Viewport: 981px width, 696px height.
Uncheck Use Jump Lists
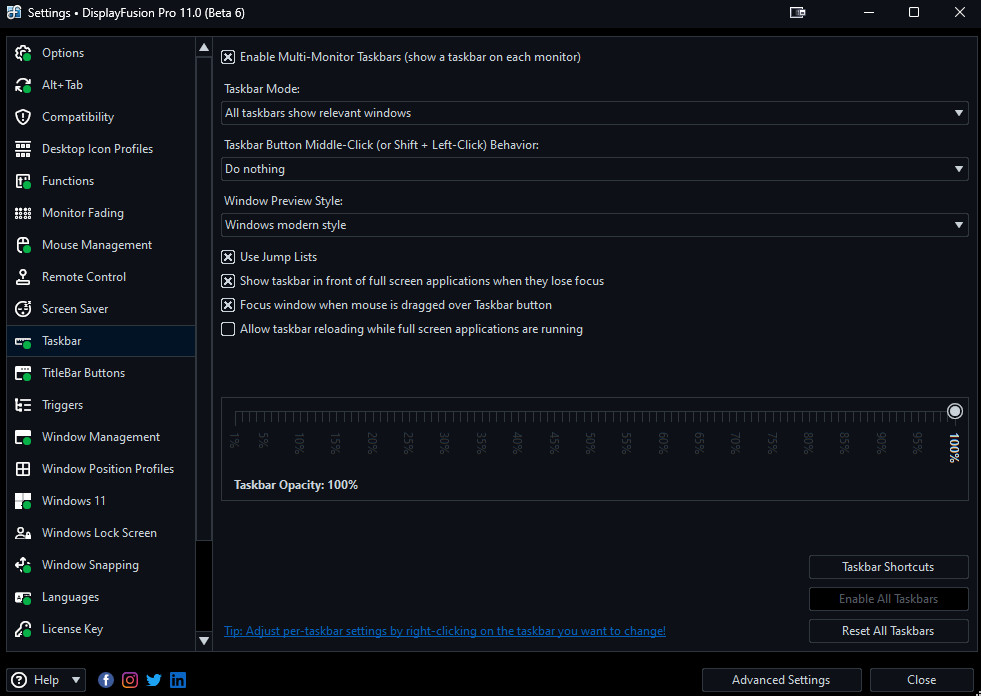(x=228, y=257)
